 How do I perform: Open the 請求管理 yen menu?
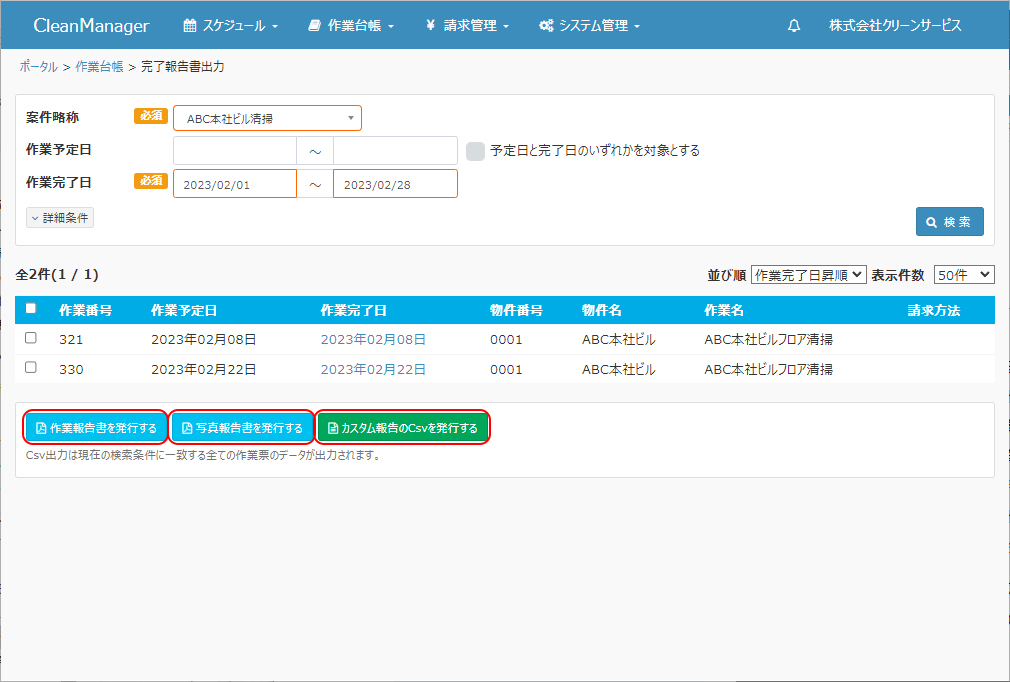click(x=467, y=26)
